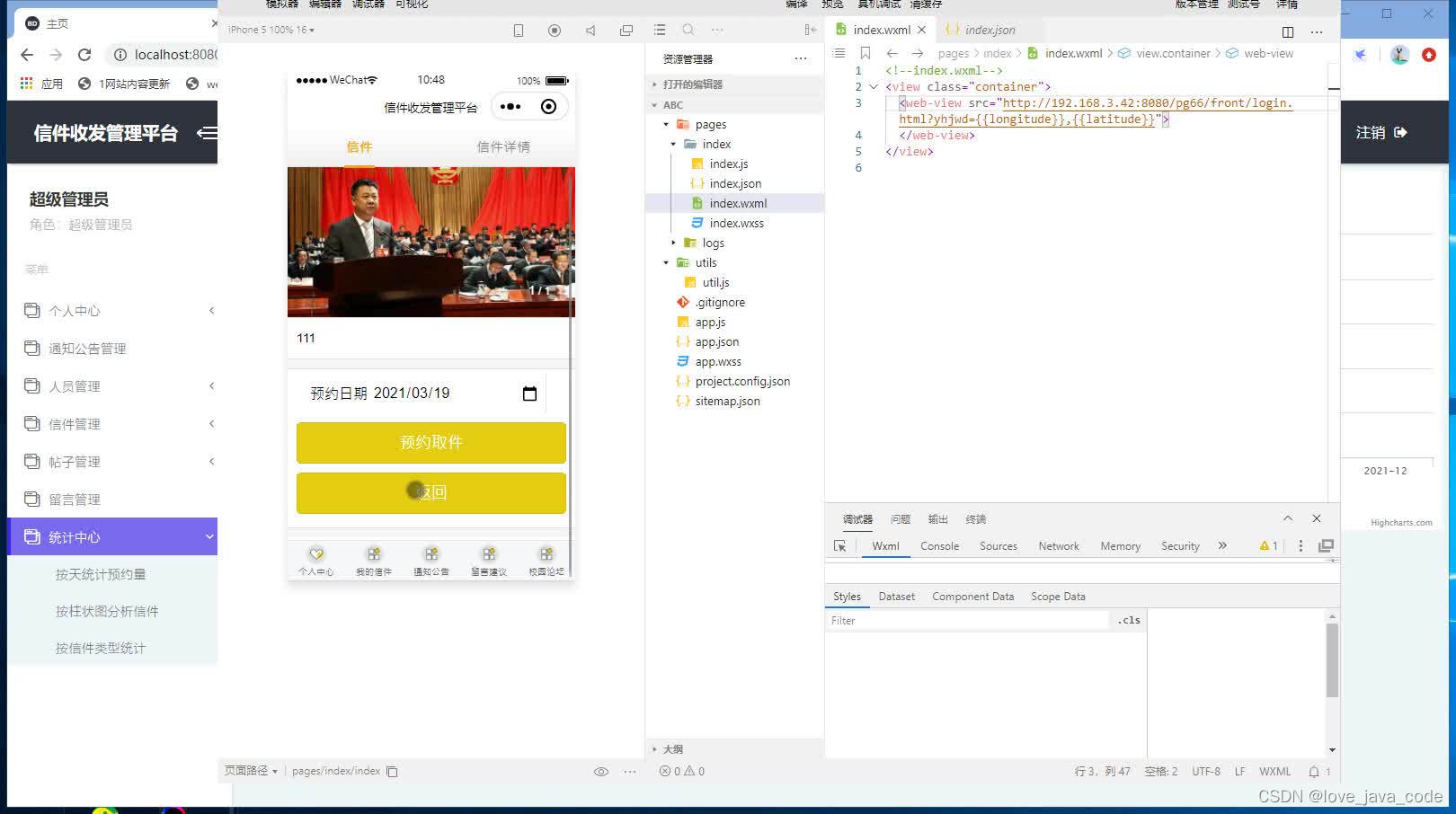Switch to the Console debugger tab
This screenshot has height=814, width=1456.
(x=939, y=546)
